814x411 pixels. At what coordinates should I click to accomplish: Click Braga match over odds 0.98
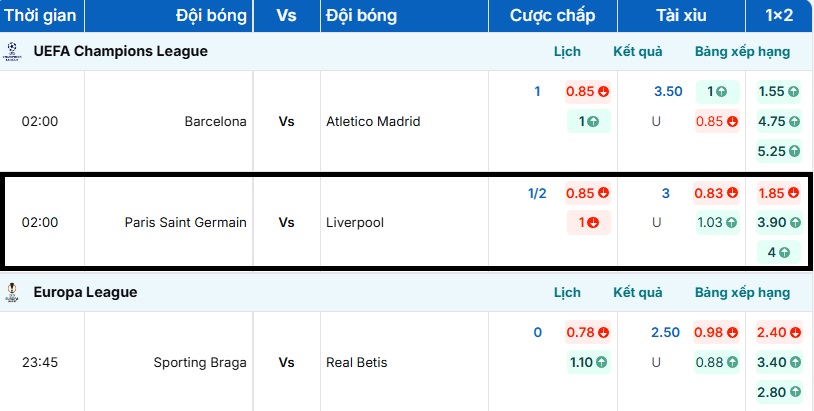[715, 332]
